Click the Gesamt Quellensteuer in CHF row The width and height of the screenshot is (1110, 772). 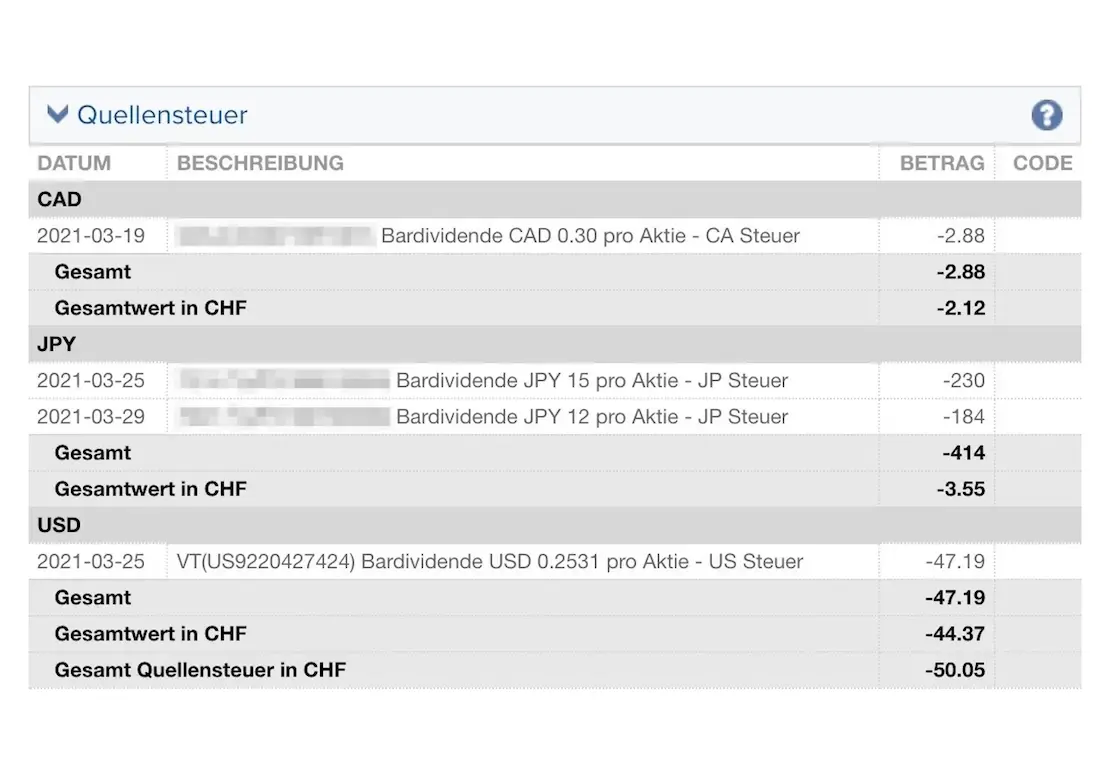tap(200, 670)
